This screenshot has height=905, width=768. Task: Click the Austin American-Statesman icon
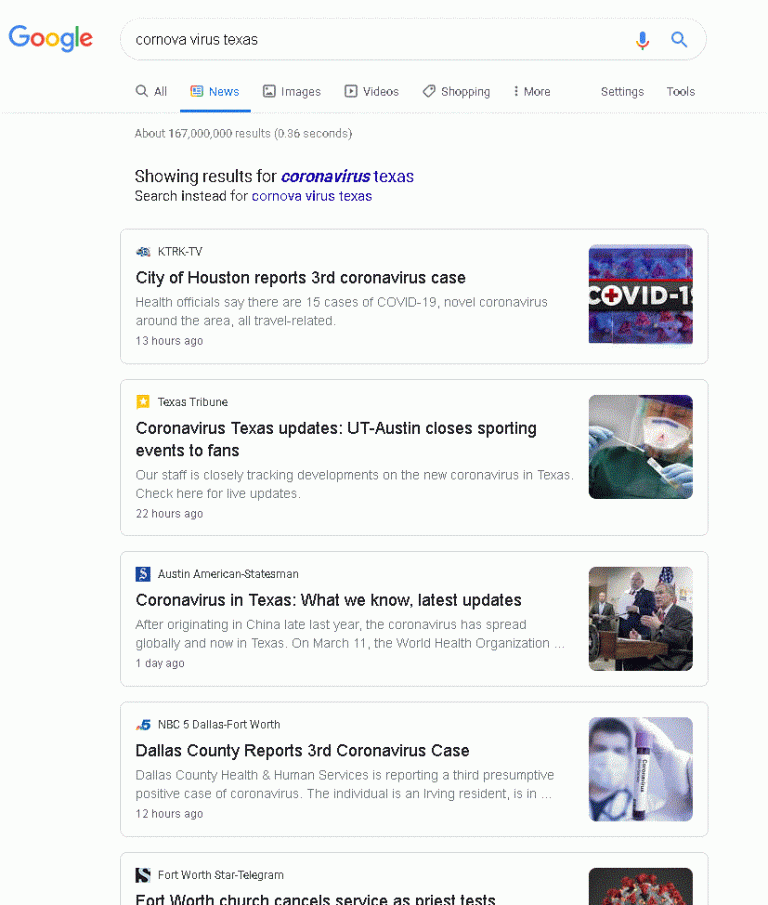(143, 574)
